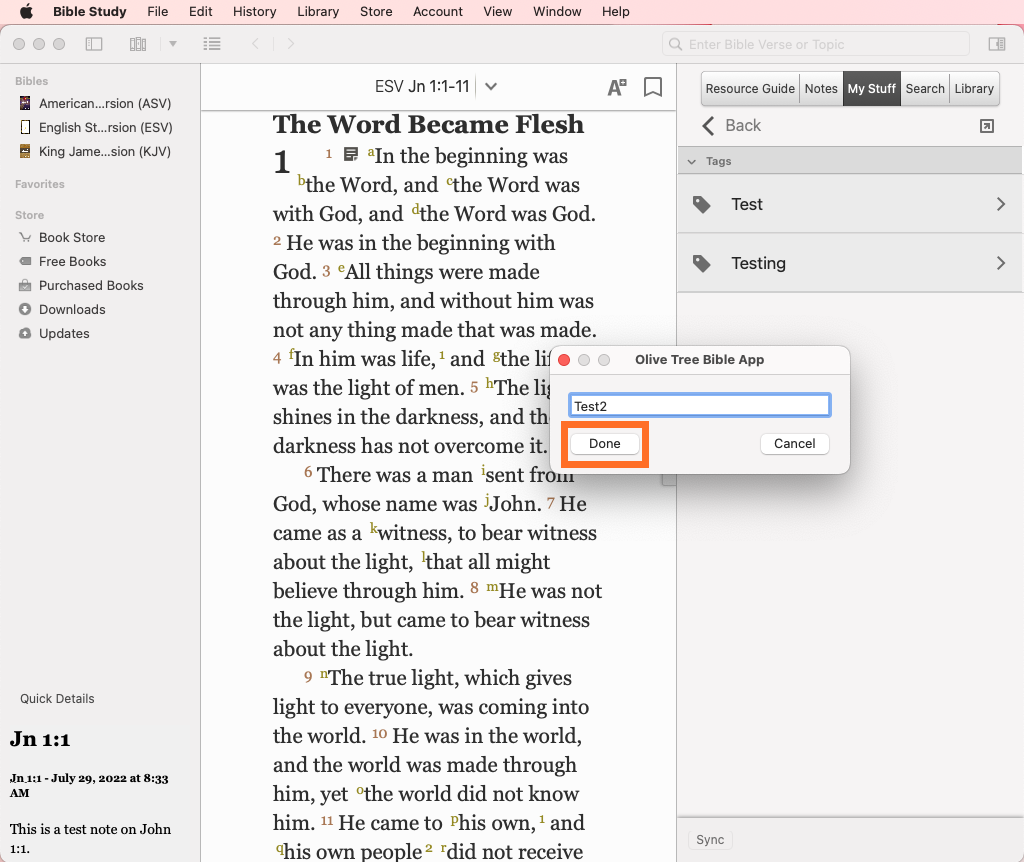Open the text size settings icon

point(617,87)
